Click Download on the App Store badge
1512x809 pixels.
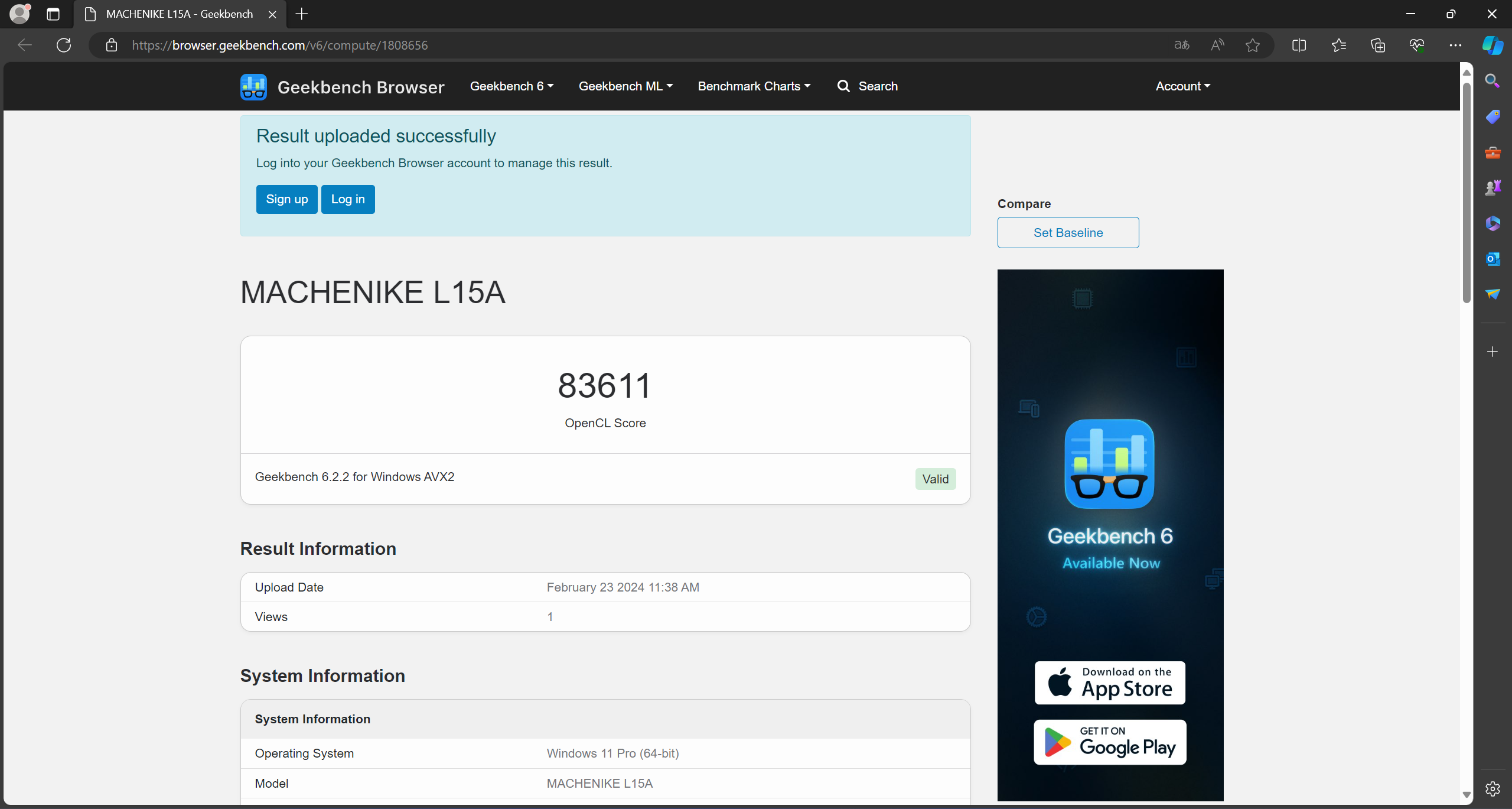click(x=1110, y=683)
